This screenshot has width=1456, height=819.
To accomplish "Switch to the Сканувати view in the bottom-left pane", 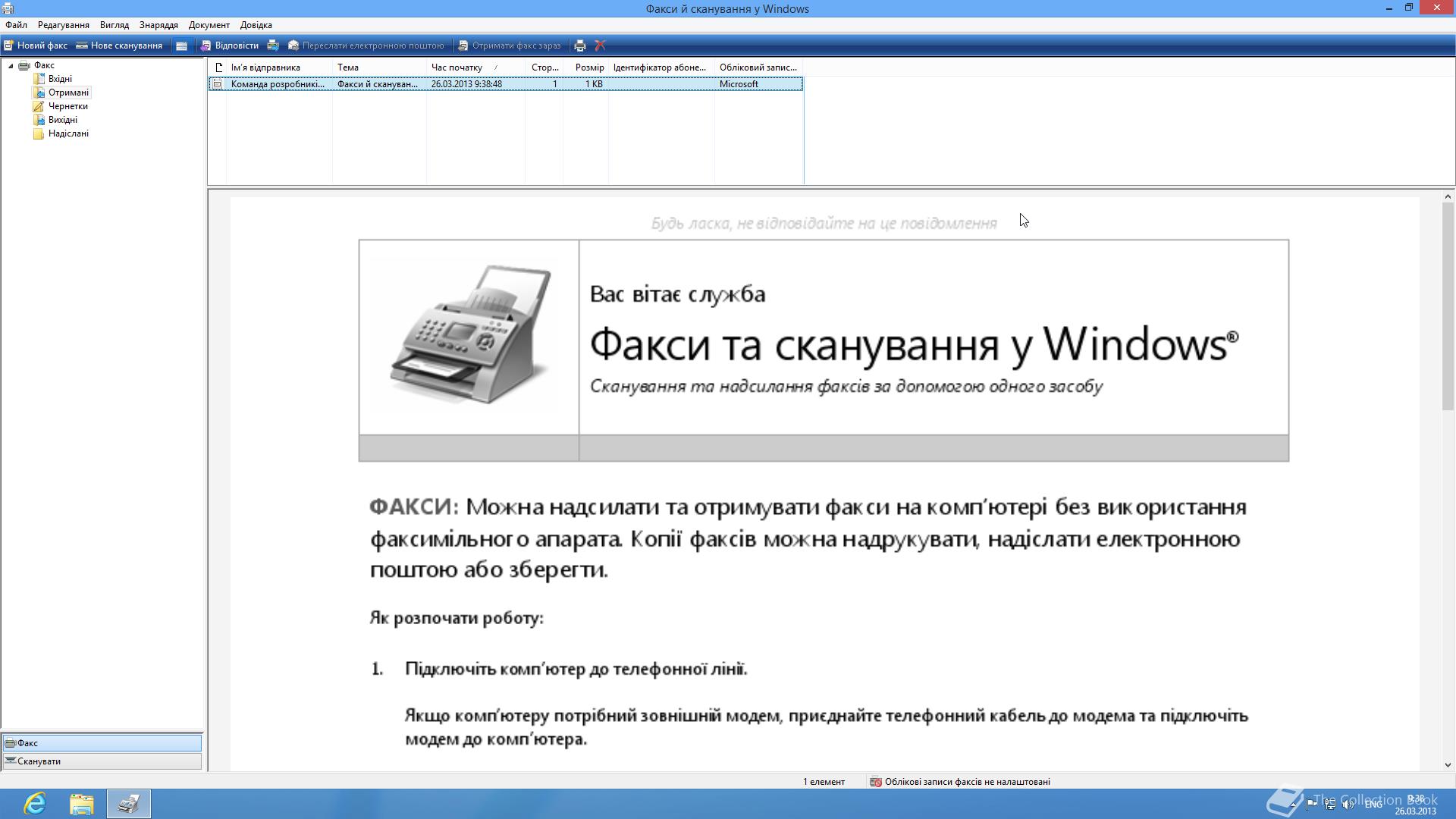I will point(102,761).
